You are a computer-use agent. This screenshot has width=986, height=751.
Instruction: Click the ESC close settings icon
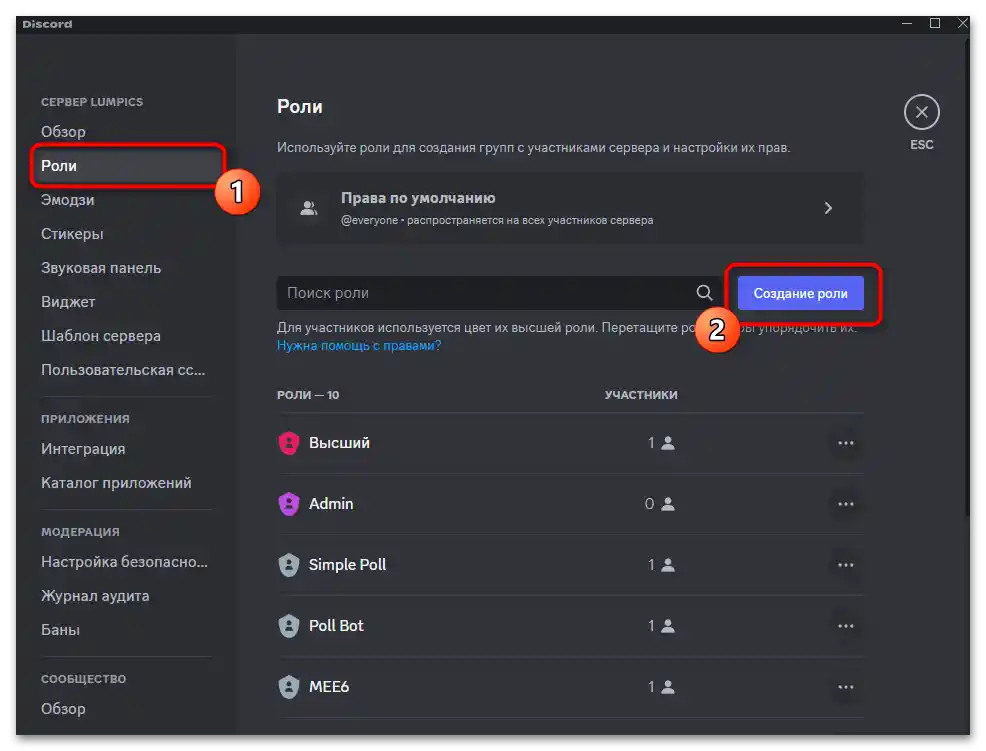point(921,113)
